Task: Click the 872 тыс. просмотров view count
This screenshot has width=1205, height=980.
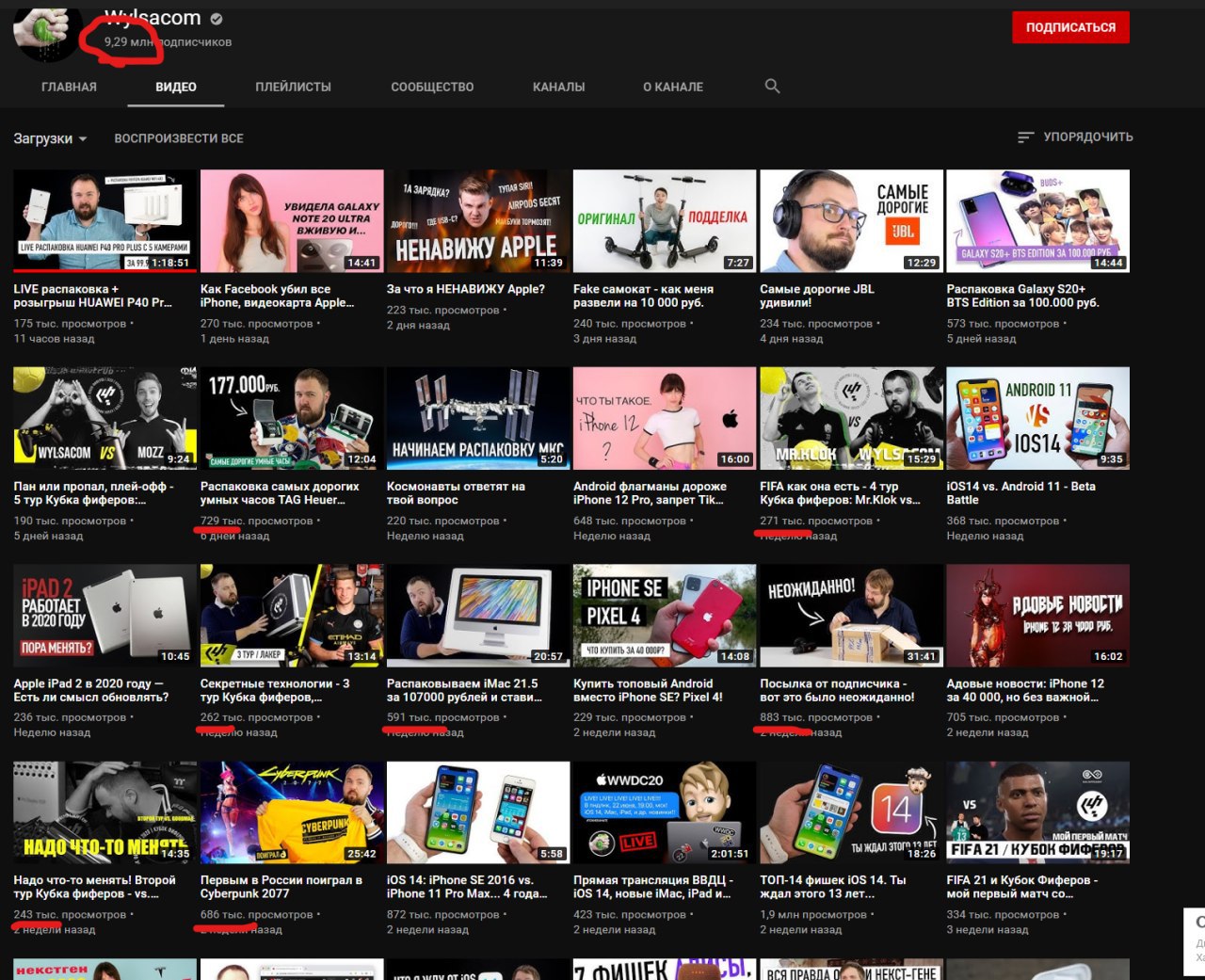Action: point(445,914)
